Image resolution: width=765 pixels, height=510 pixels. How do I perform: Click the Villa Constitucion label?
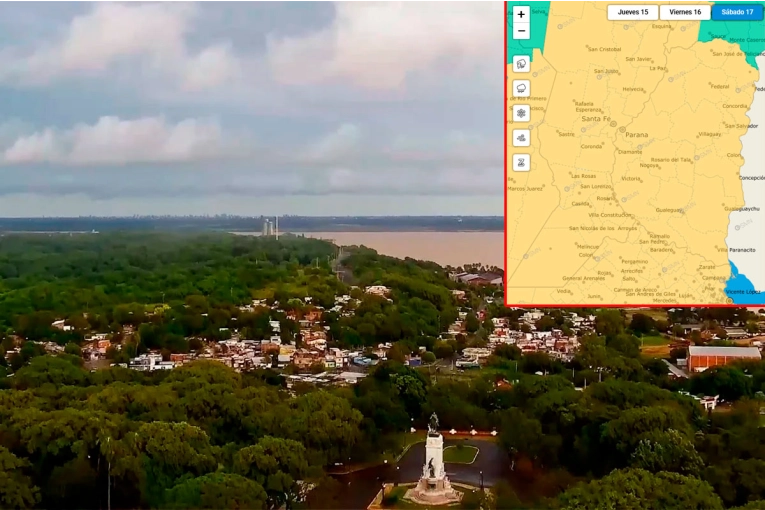coord(609,215)
